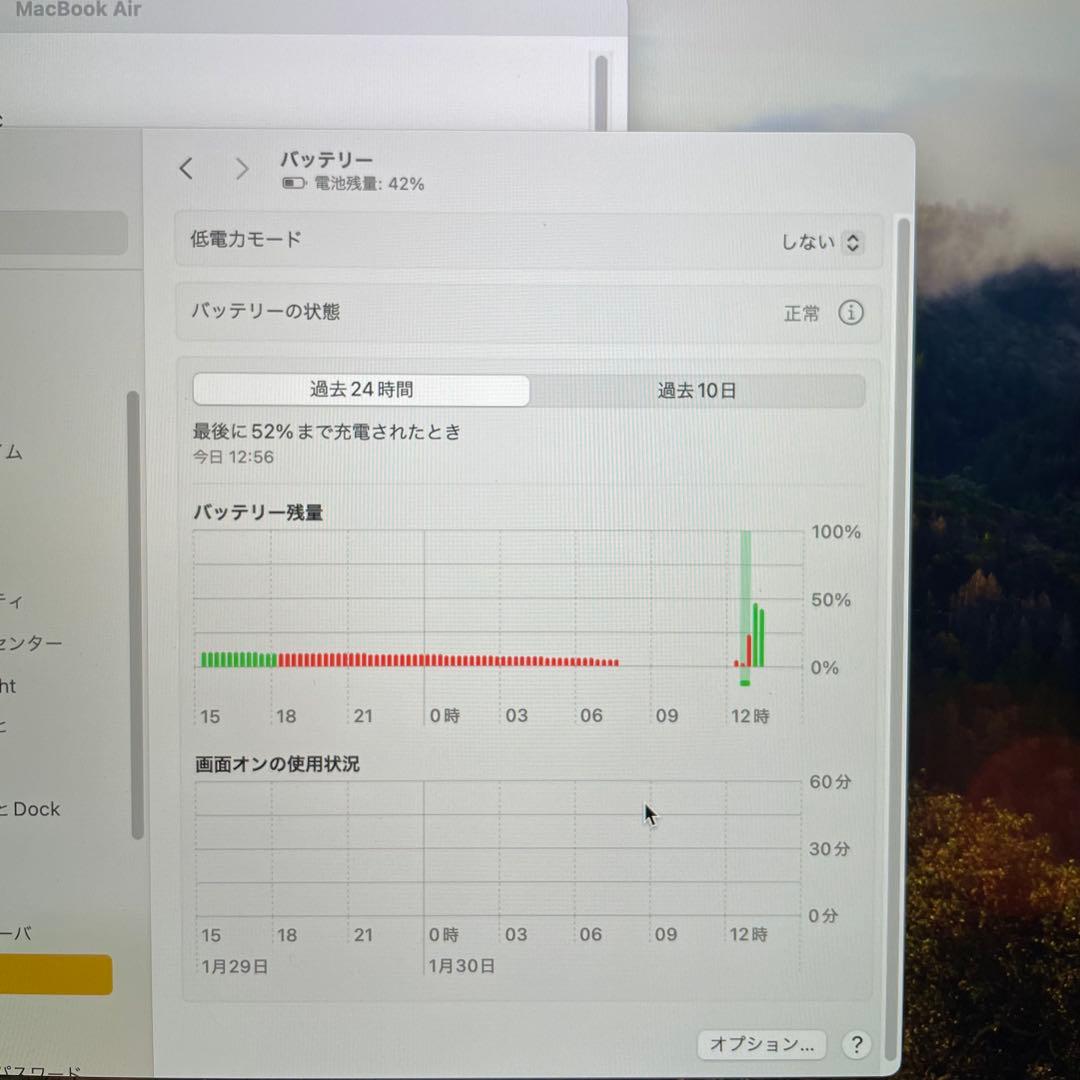Screen dimensions: 1080x1080
Task: Click the オプション… button
Action: [x=761, y=1044]
